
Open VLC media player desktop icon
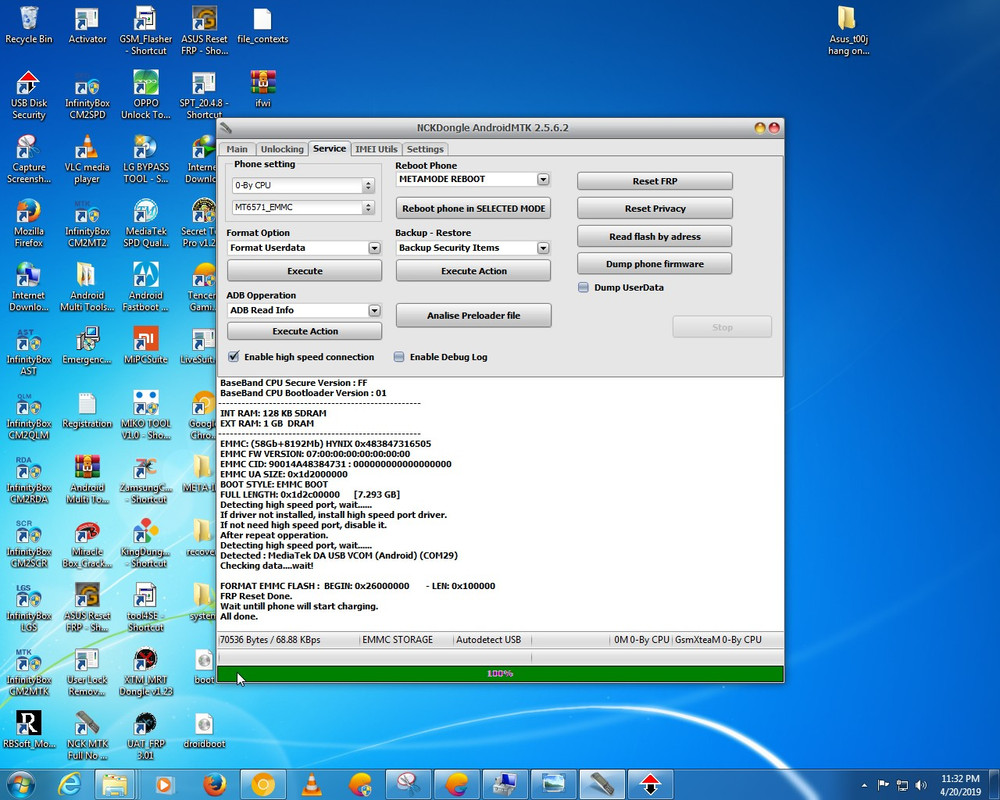[x=87, y=159]
